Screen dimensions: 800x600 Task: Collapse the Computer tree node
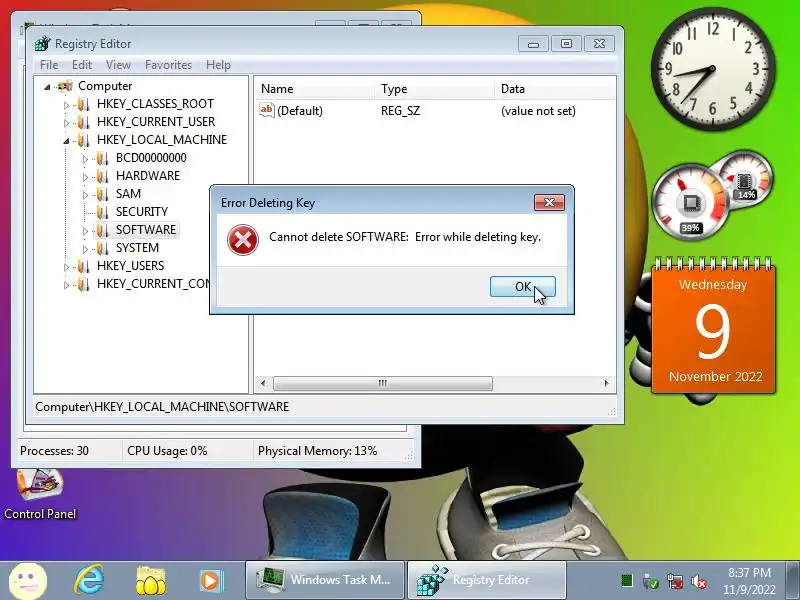[47, 87]
